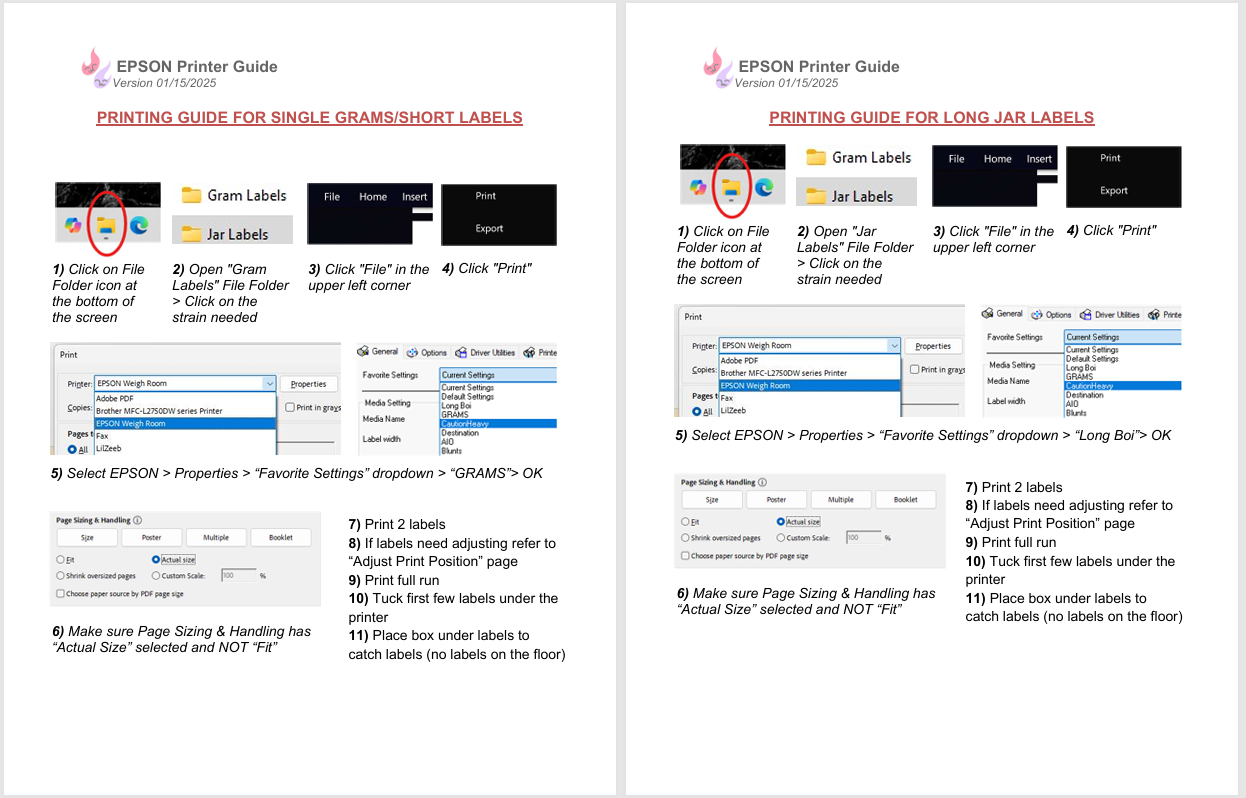Enable Choose paper source checkbox on Single Grams page
Image resolution: width=1246 pixels, height=798 pixels.
click(x=60, y=594)
